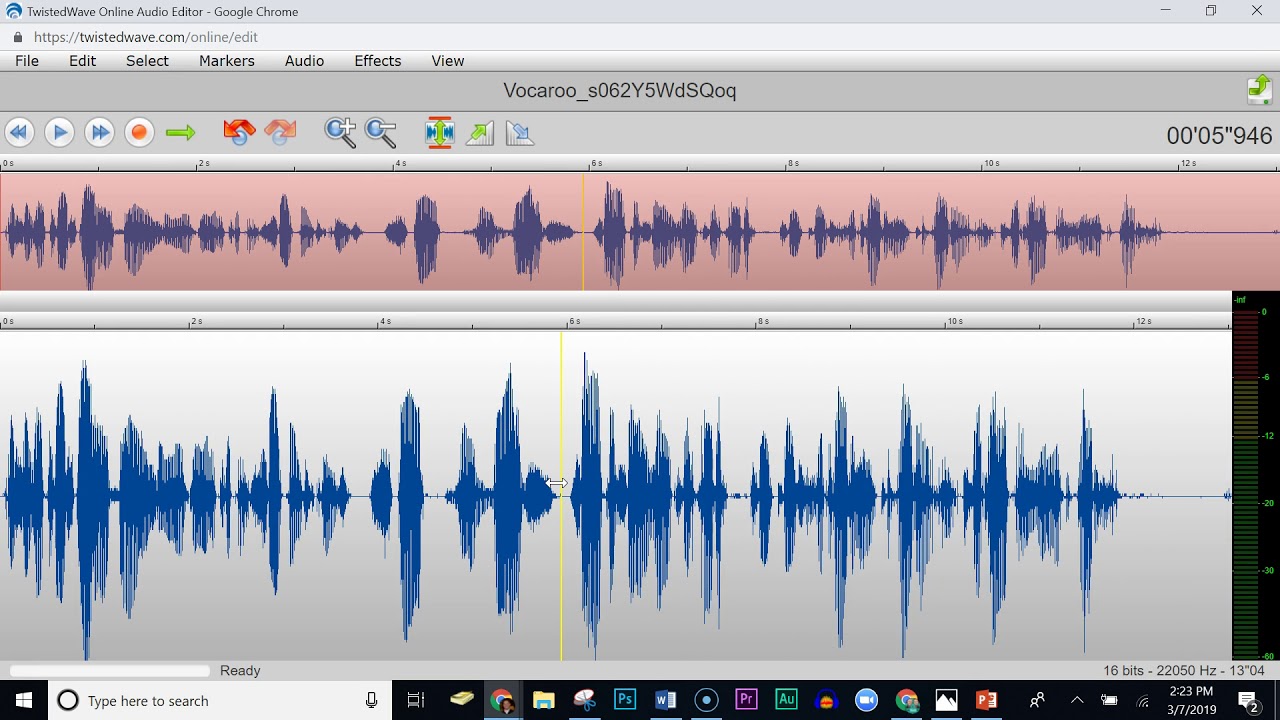Open the Effects menu
The height and width of the screenshot is (720, 1280).
point(377,61)
